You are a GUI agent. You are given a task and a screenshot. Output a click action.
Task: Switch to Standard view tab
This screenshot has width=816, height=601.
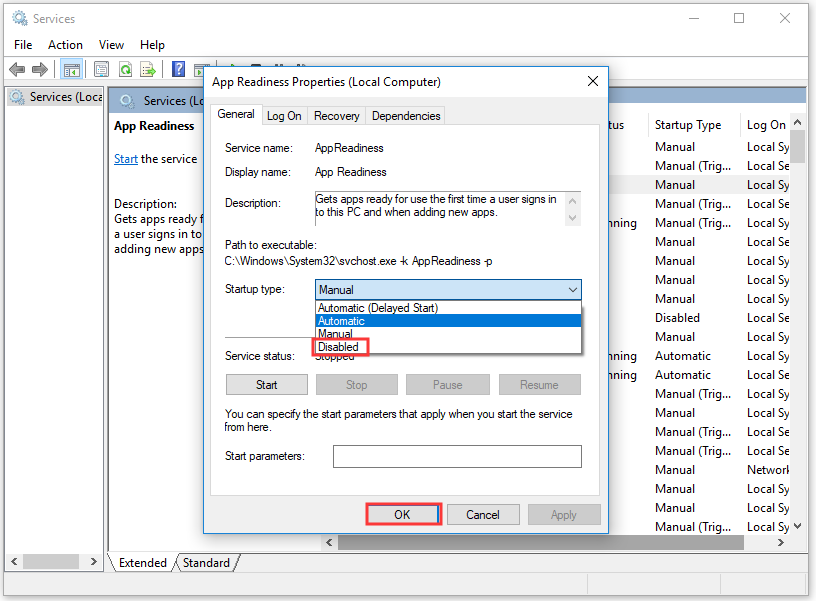coord(206,563)
